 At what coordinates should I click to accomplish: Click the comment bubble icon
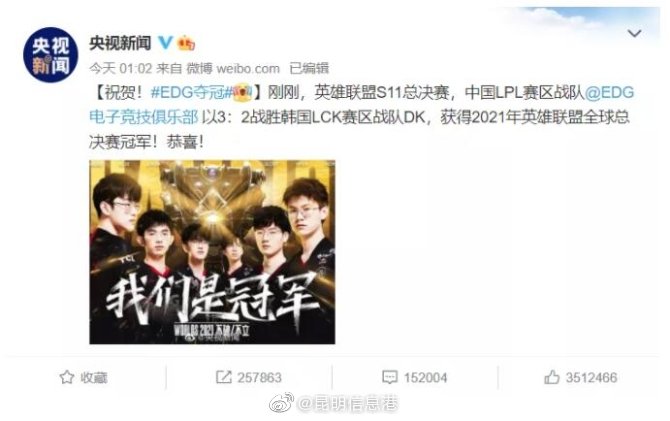390,377
